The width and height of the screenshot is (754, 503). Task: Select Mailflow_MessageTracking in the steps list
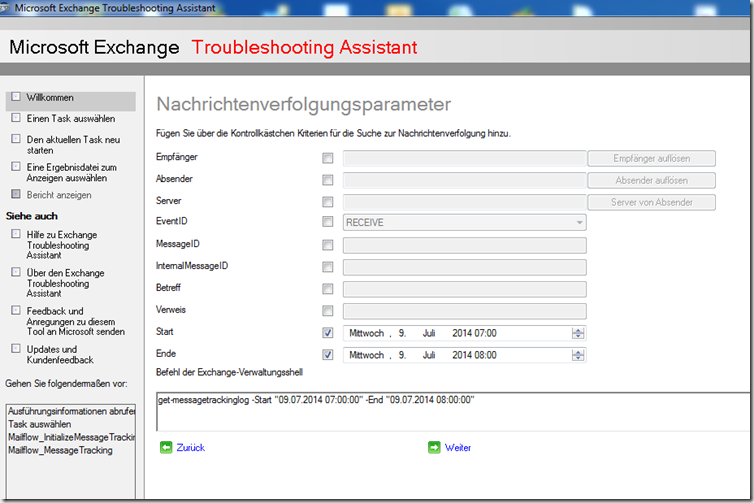click(60, 450)
